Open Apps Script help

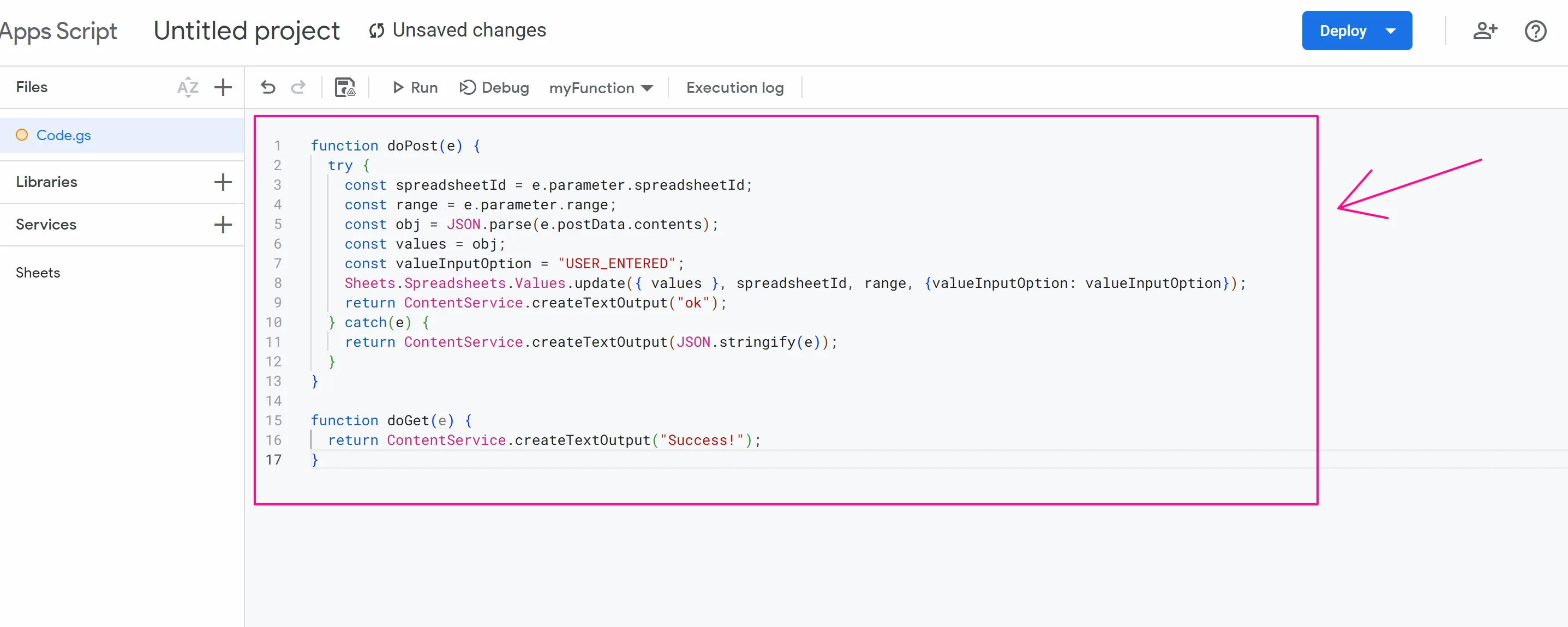tap(1536, 31)
